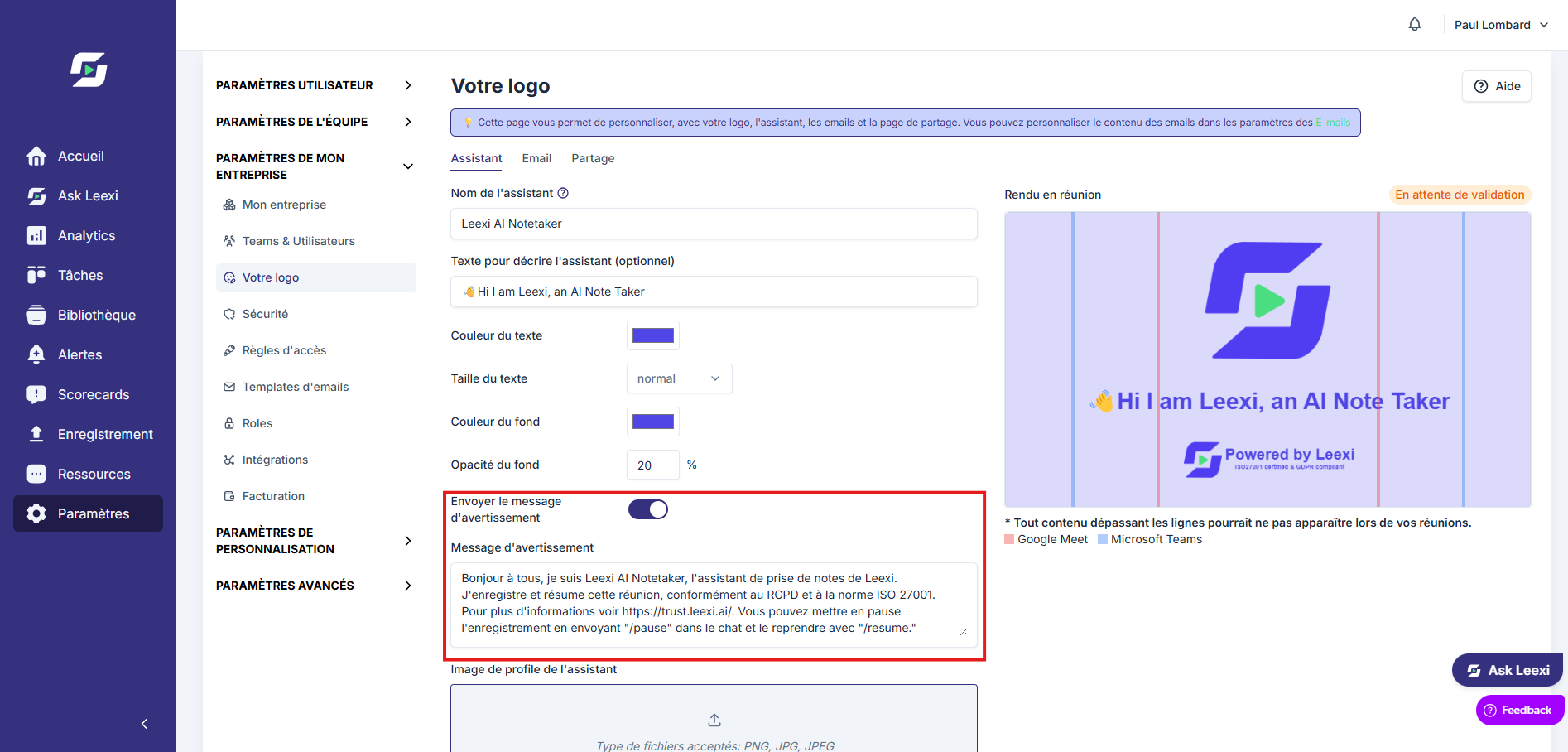The image size is (1568, 752).
Task: Open Ask Leexi sidebar icon
Action: click(x=36, y=195)
